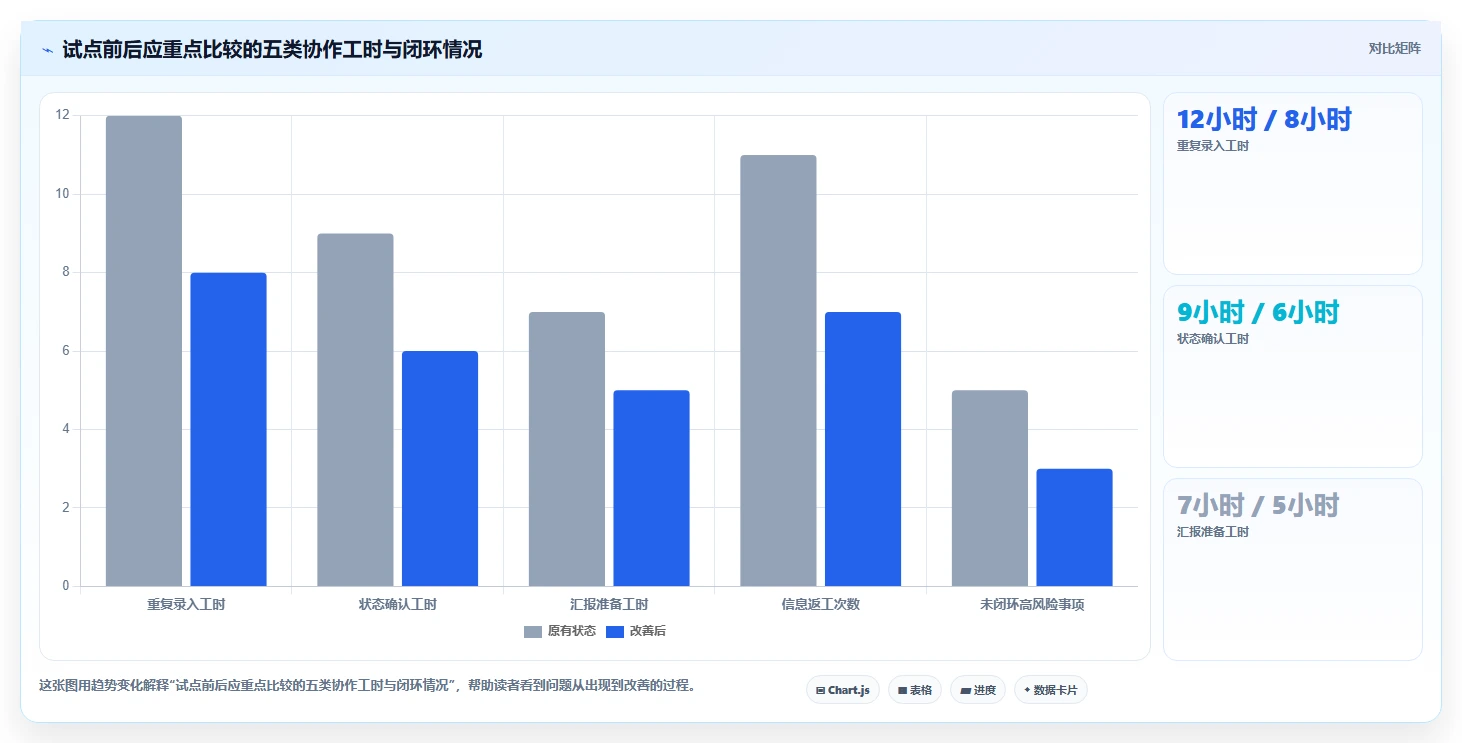Click the 汇报准备工时 x-axis label
The image size is (1462, 743).
pyautogui.click(x=609, y=604)
